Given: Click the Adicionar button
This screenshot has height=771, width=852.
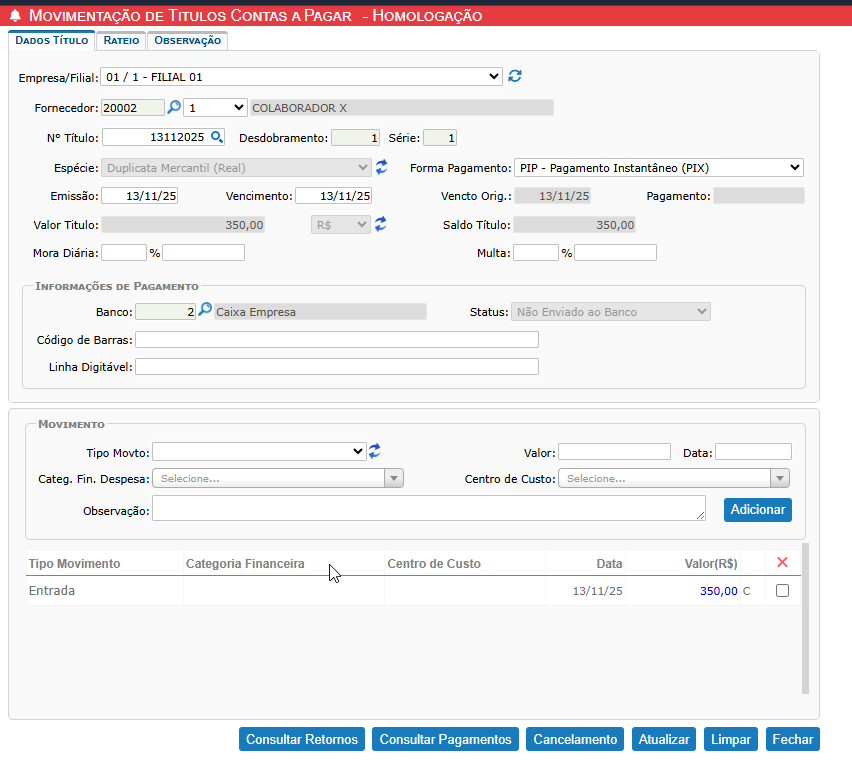Looking at the screenshot, I should click(x=757, y=510).
